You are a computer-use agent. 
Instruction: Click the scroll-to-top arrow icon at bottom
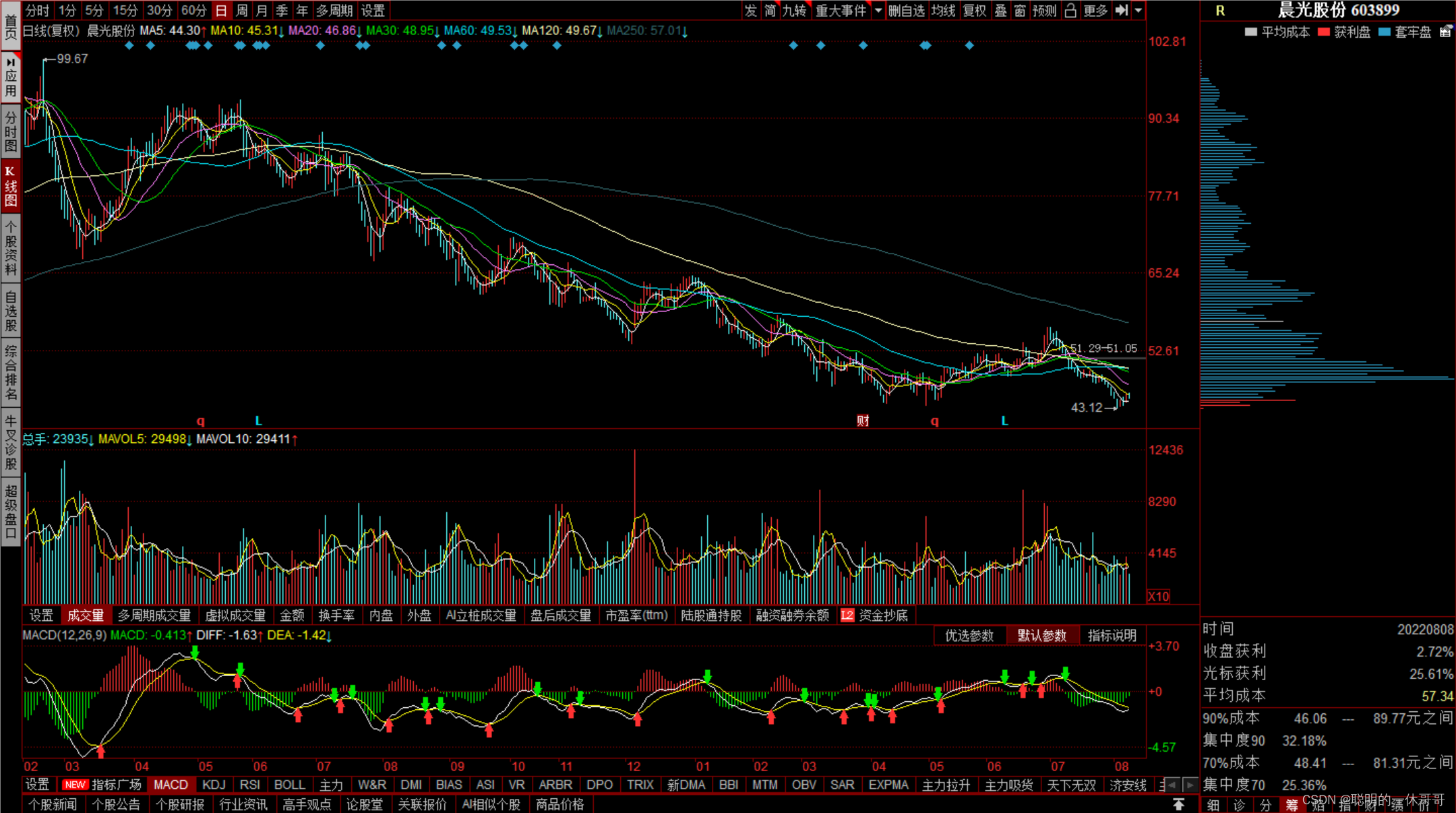point(1178,804)
